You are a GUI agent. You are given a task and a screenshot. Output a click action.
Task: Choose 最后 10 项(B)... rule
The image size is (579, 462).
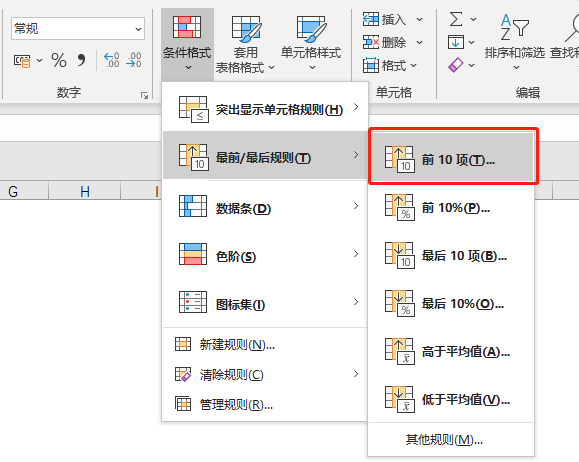[x=452, y=256]
